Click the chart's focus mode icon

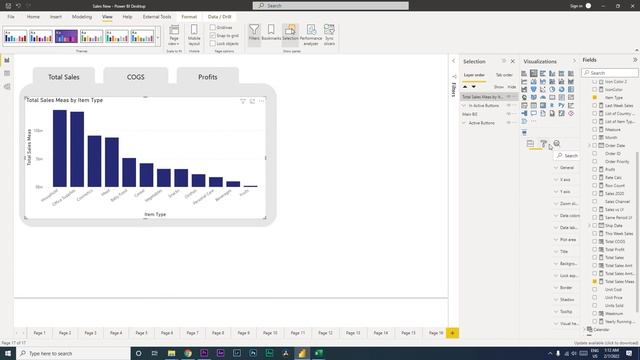tap(252, 101)
